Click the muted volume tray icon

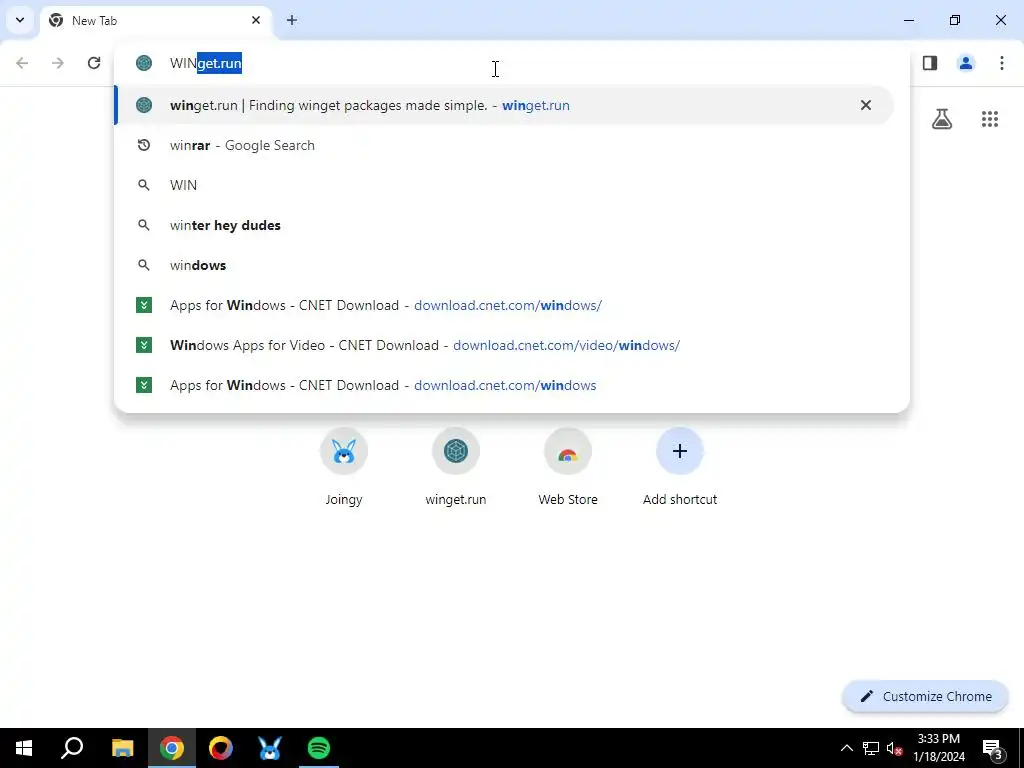coord(895,748)
